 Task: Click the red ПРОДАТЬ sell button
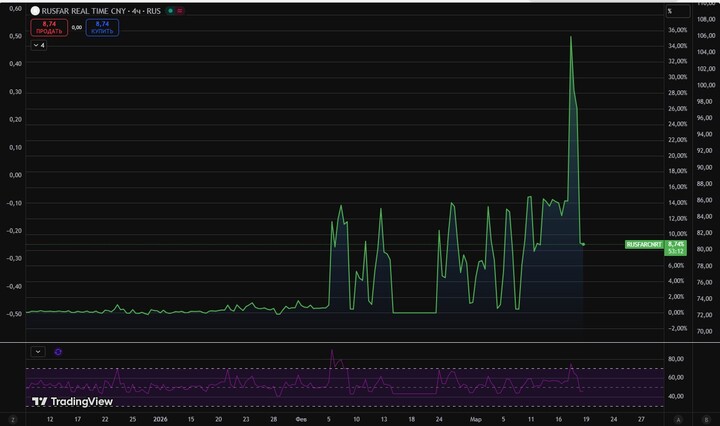pyautogui.click(x=49, y=27)
